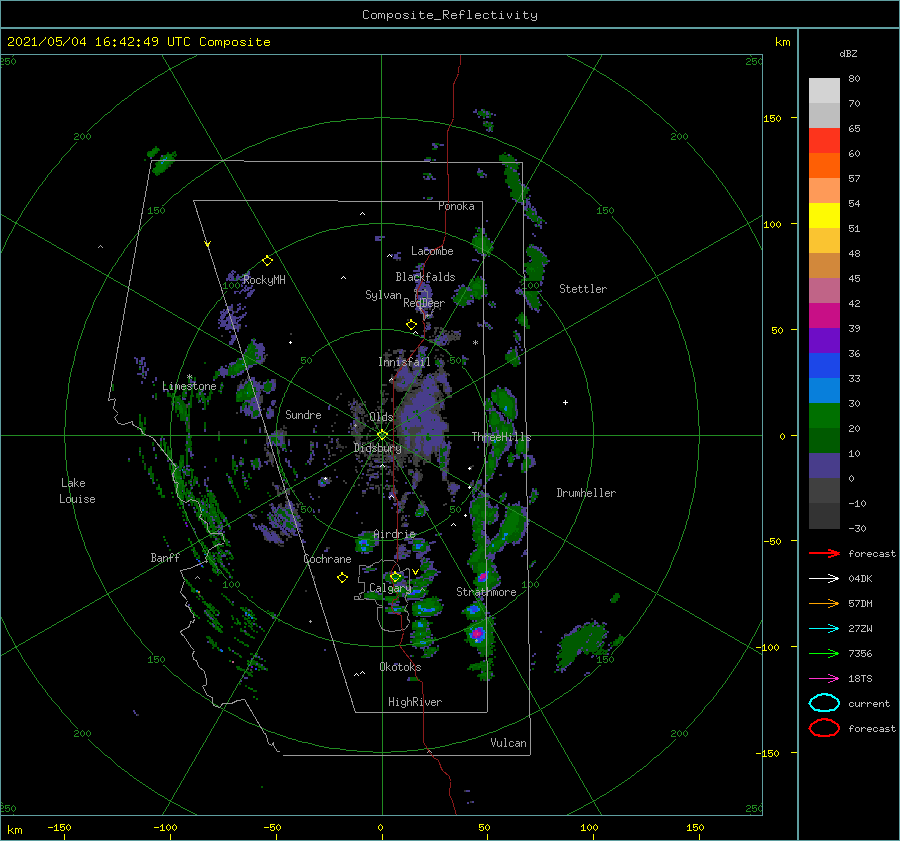Click the red forecast ellipse legend icon
Screen dimensions: 900x841
(x=824, y=728)
